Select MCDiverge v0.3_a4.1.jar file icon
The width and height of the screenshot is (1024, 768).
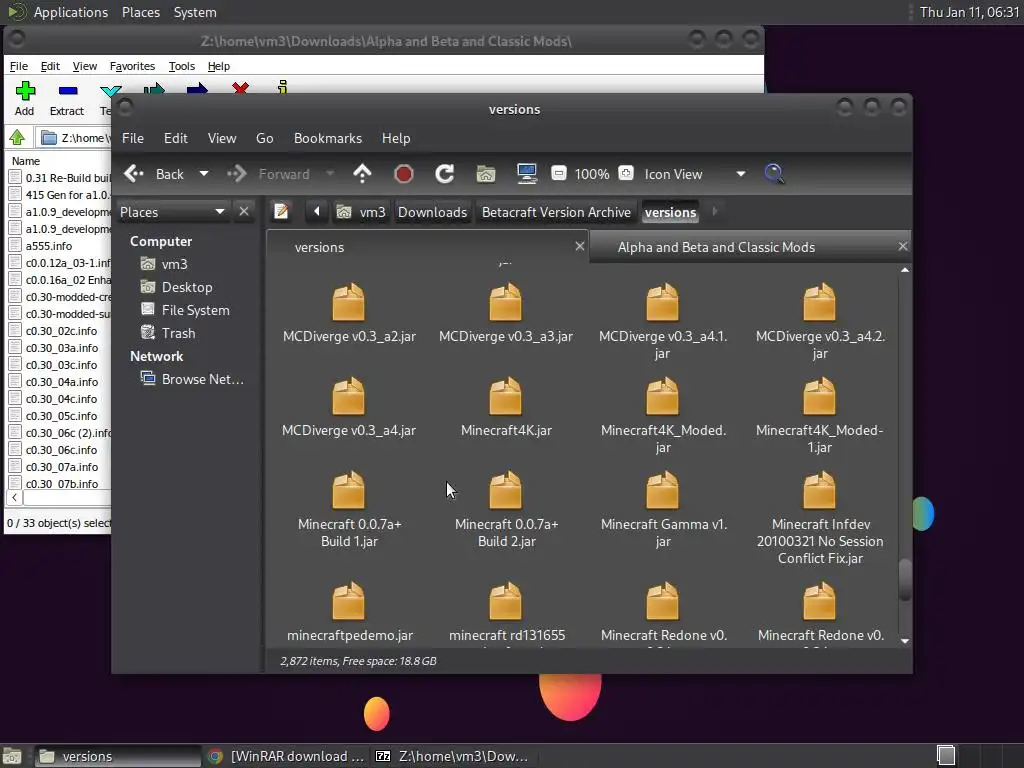click(662, 302)
